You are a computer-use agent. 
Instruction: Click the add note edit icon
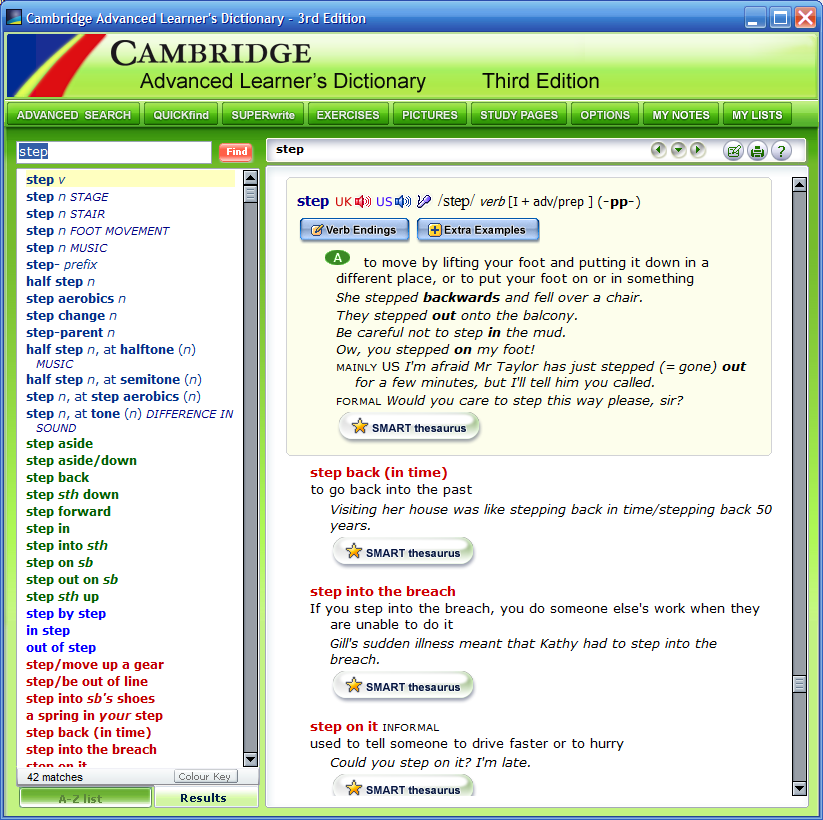733,151
